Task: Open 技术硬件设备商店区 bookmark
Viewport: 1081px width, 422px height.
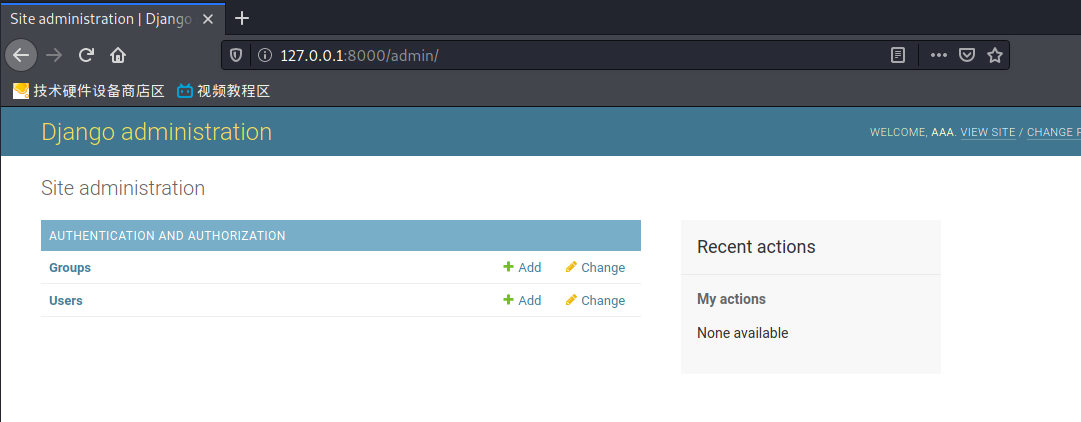Action: 89,91
